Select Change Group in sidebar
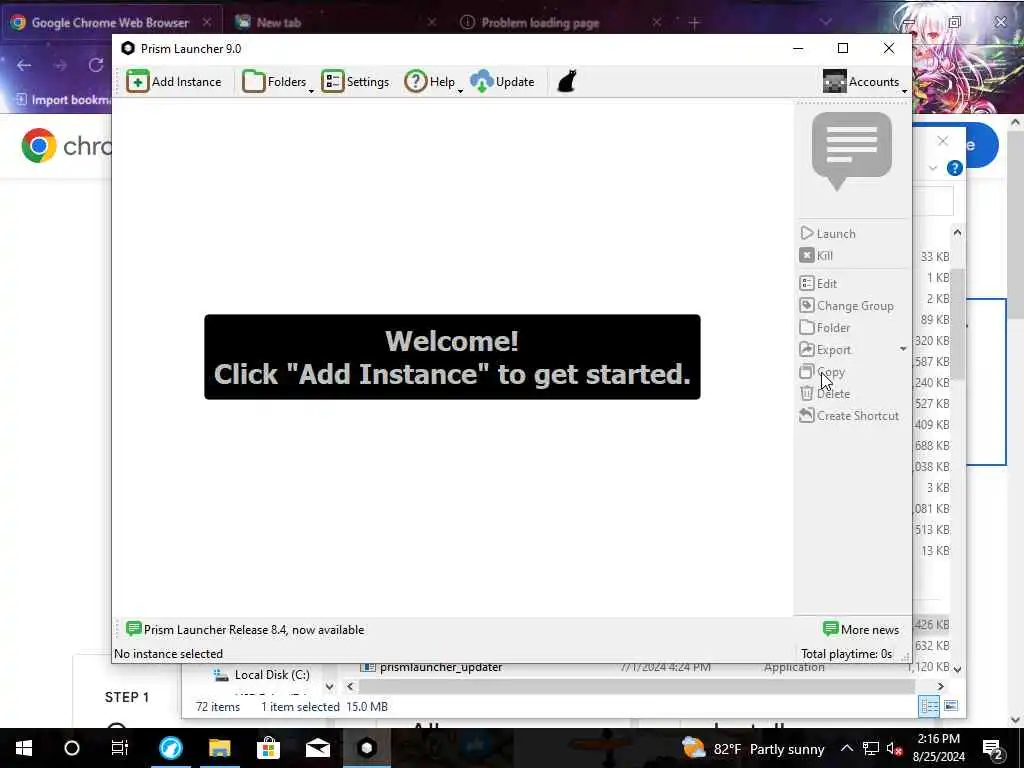 (x=846, y=306)
